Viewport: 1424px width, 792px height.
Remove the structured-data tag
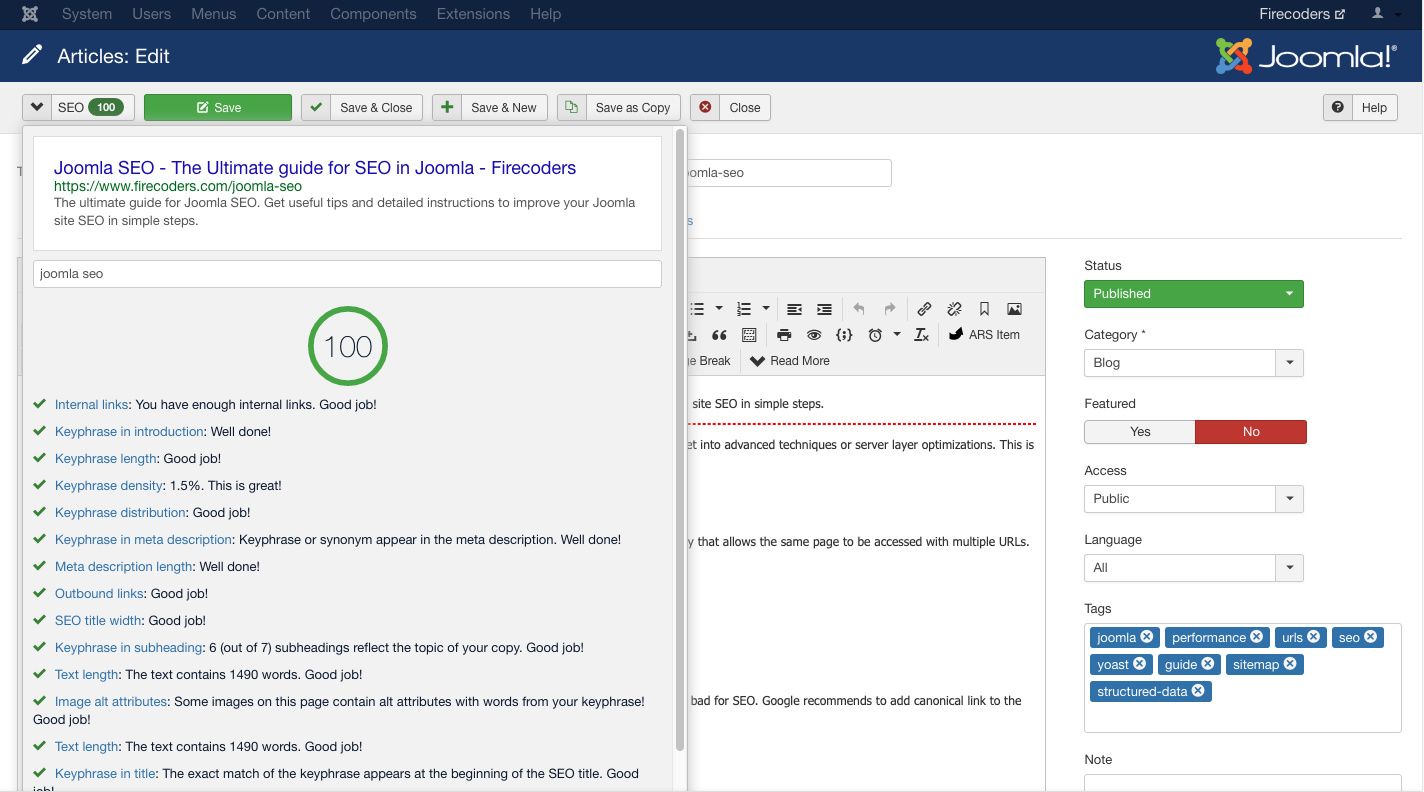[1198, 691]
